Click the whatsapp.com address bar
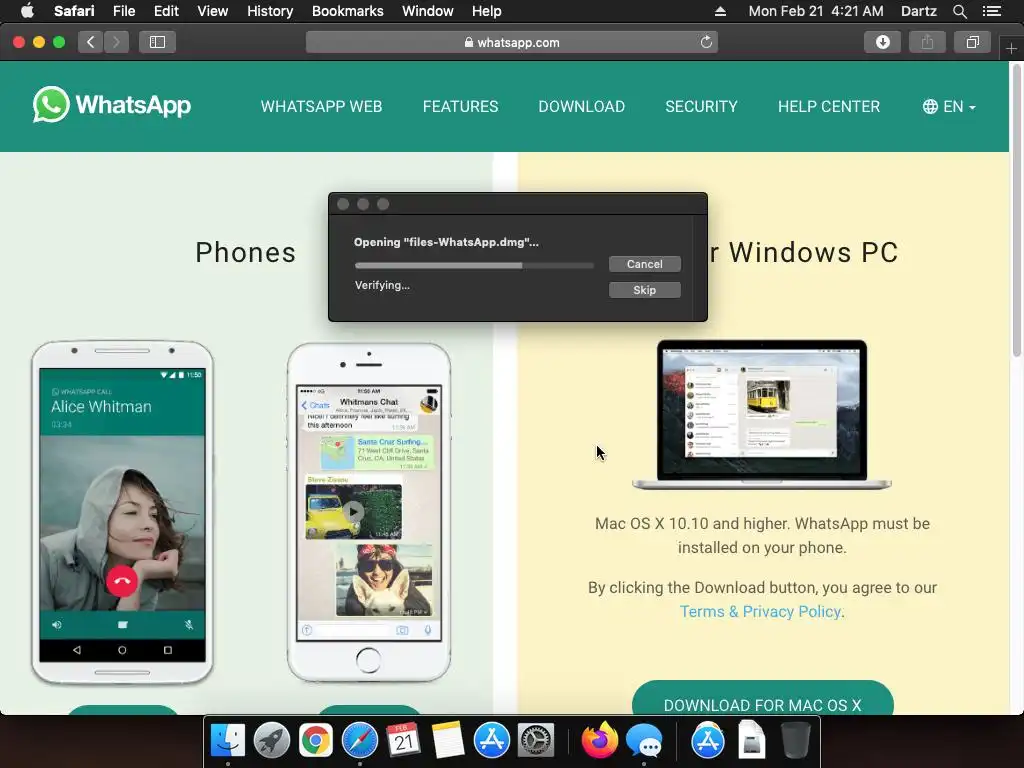The height and width of the screenshot is (768, 1024). coord(512,42)
